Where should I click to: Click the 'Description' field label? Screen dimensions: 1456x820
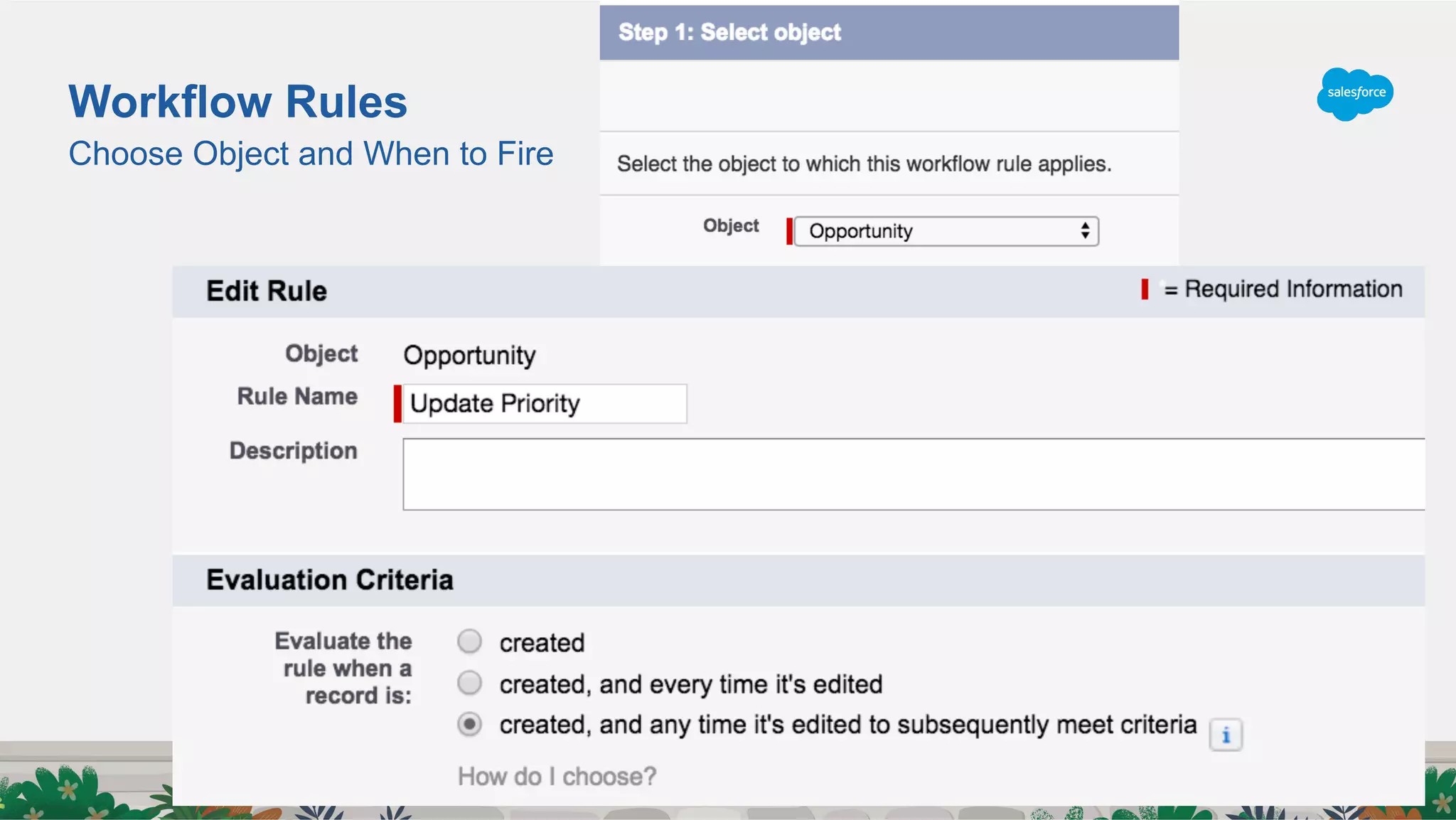click(x=293, y=451)
